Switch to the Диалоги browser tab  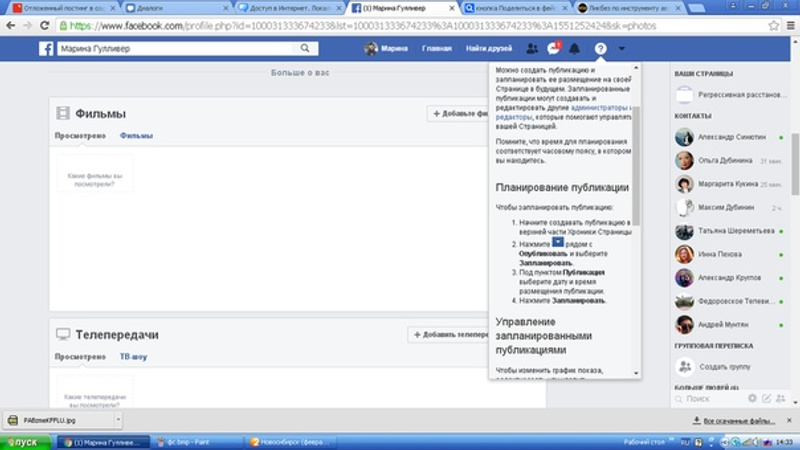[177, 8]
